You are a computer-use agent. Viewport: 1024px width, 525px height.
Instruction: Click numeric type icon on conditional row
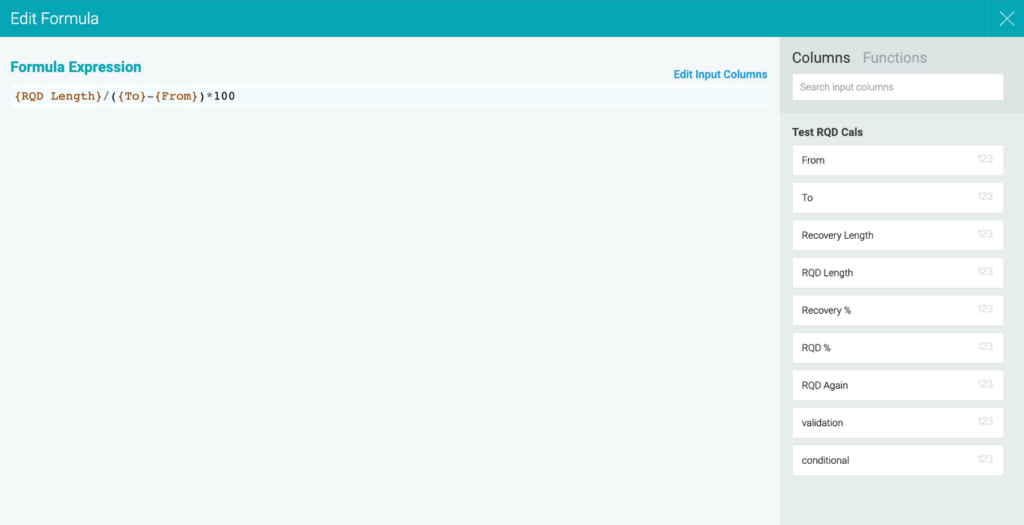click(x=985, y=459)
